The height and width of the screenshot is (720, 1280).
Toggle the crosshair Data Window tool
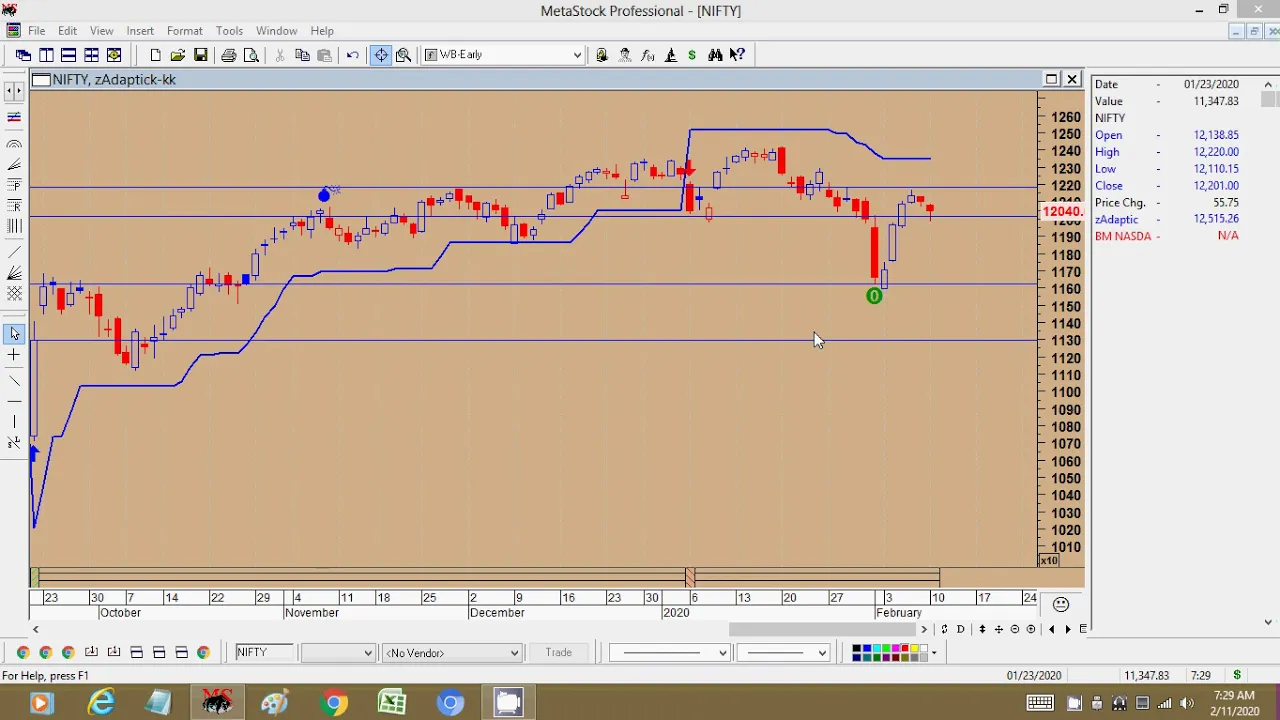pos(381,55)
